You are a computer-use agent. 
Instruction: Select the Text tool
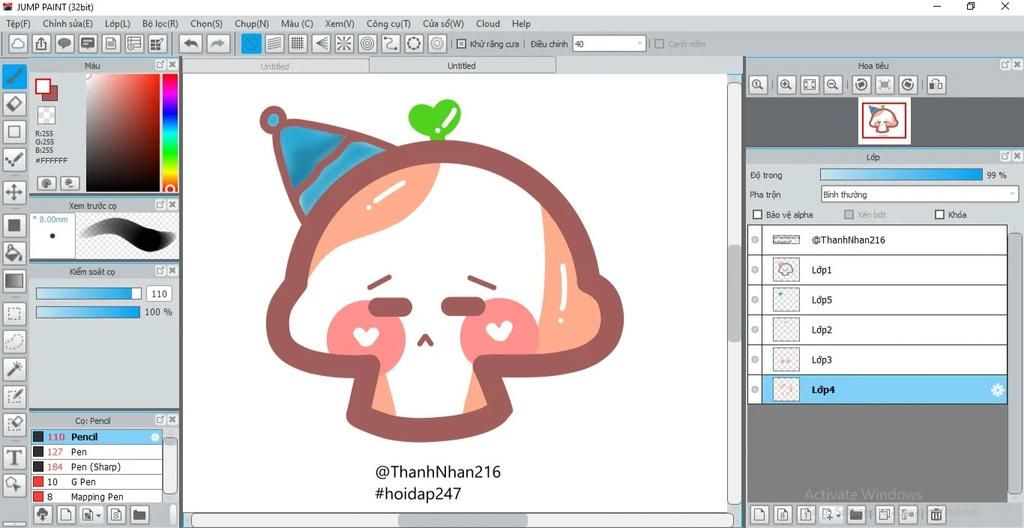(x=14, y=457)
